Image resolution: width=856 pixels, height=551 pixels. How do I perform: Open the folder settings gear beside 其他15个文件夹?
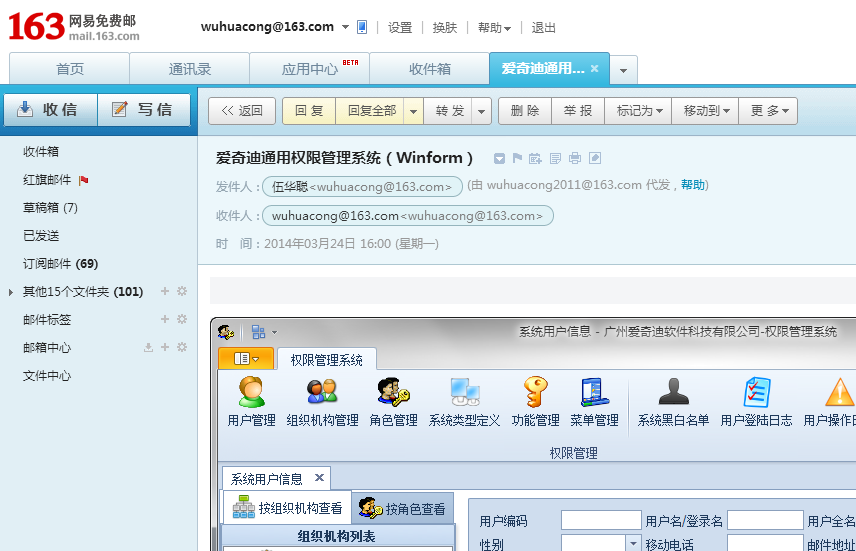(x=182, y=291)
